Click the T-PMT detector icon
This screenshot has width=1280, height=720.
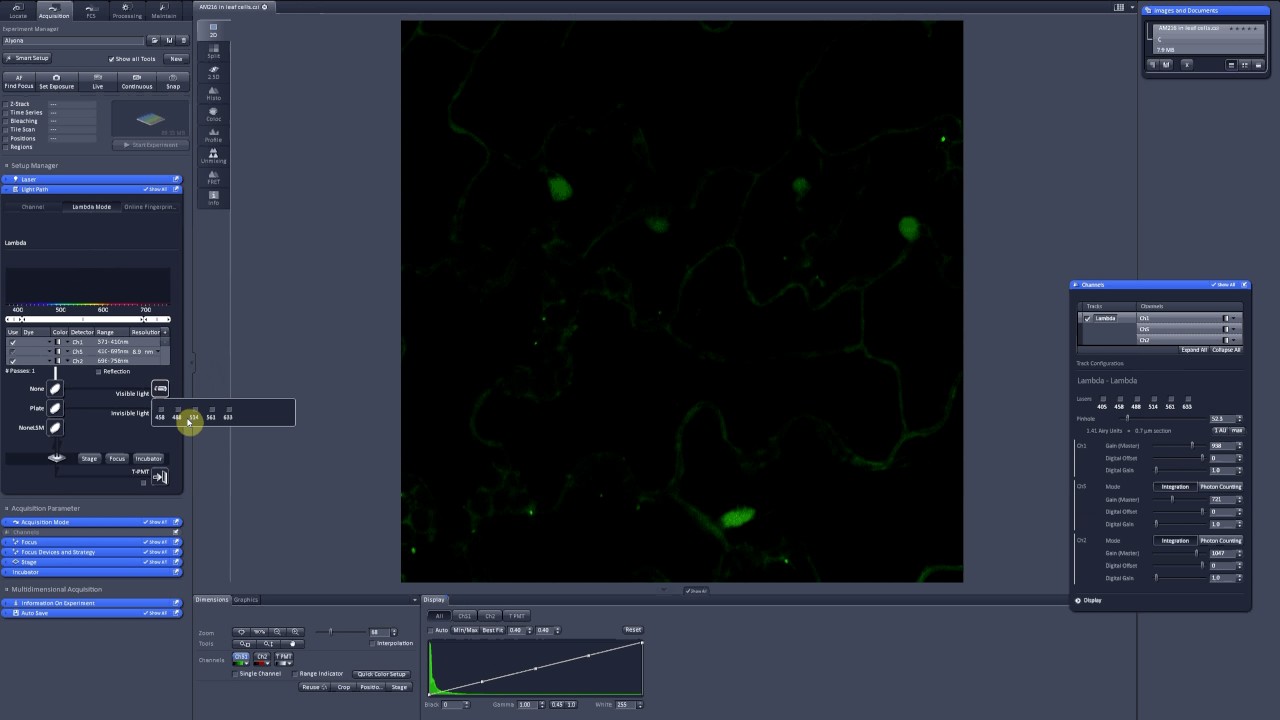coord(160,477)
